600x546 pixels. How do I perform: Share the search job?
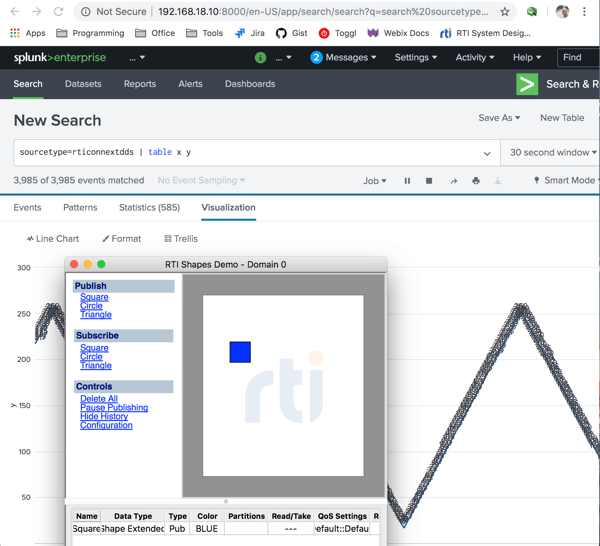pos(454,181)
